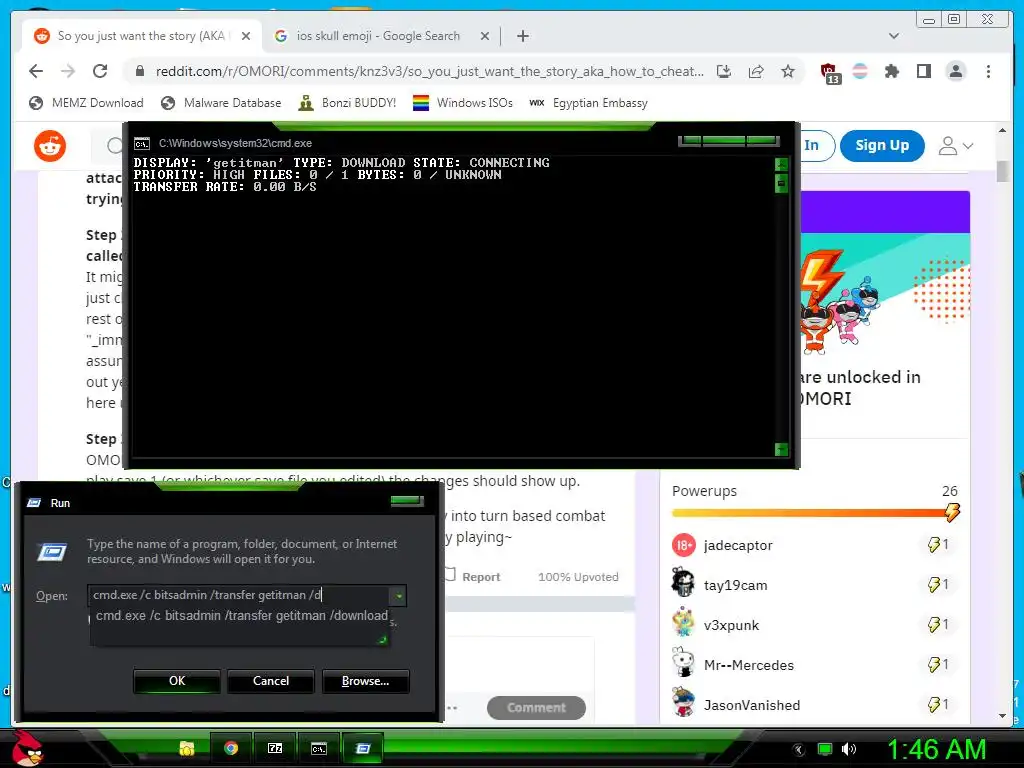Image resolution: width=1024 pixels, height=768 pixels.
Task: Switch to the Run dialog taskbar button
Action: tap(362, 748)
